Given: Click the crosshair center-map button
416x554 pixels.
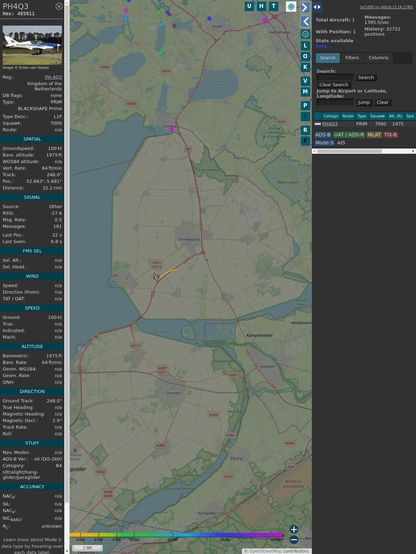Looking at the screenshot, I should tap(305, 34).
